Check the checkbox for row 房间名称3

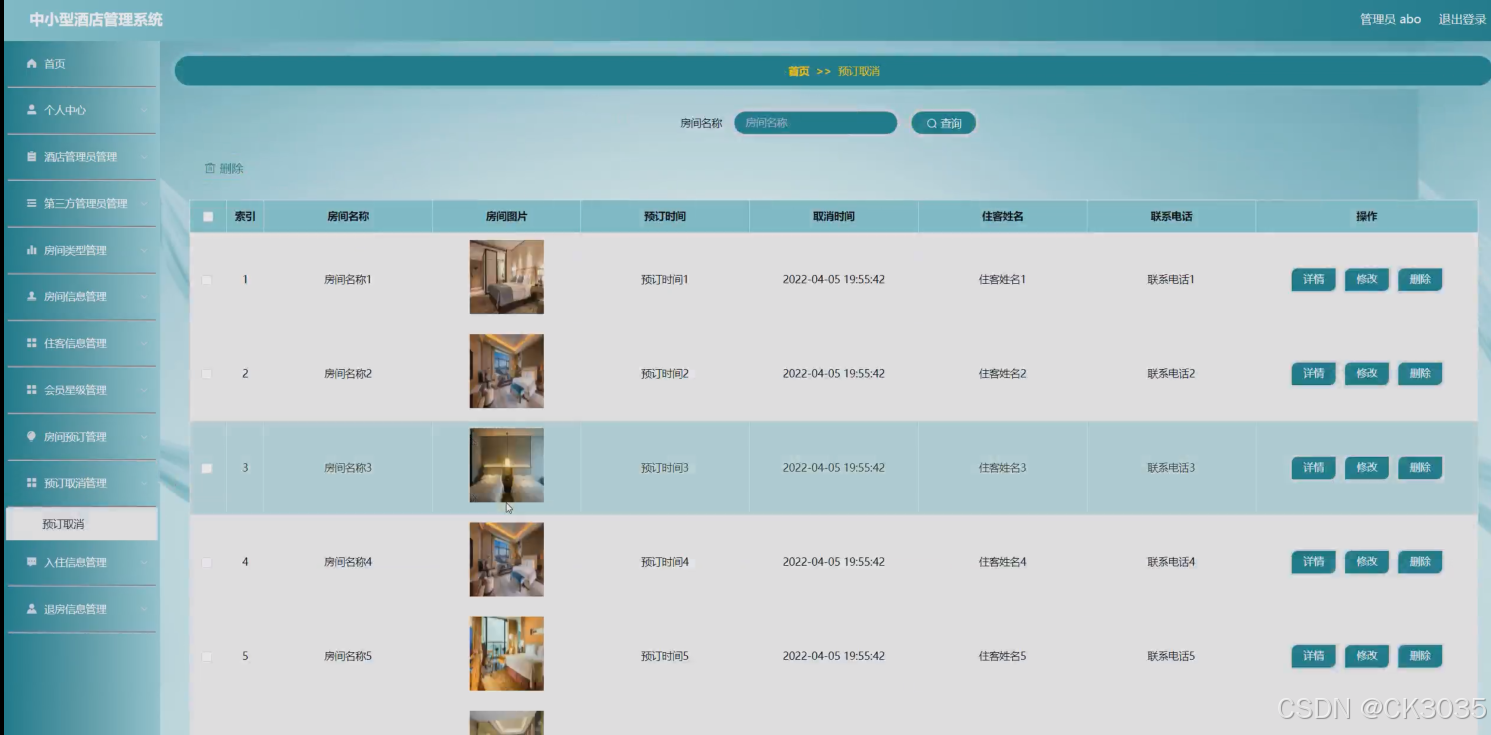tap(207, 468)
